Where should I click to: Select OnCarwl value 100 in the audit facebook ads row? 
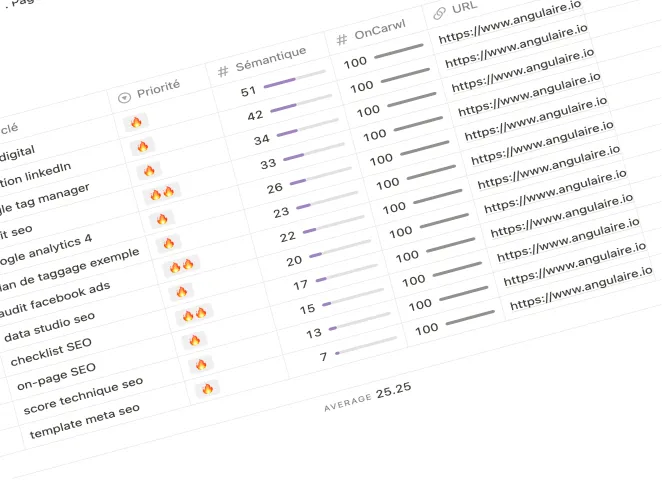pos(394,208)
